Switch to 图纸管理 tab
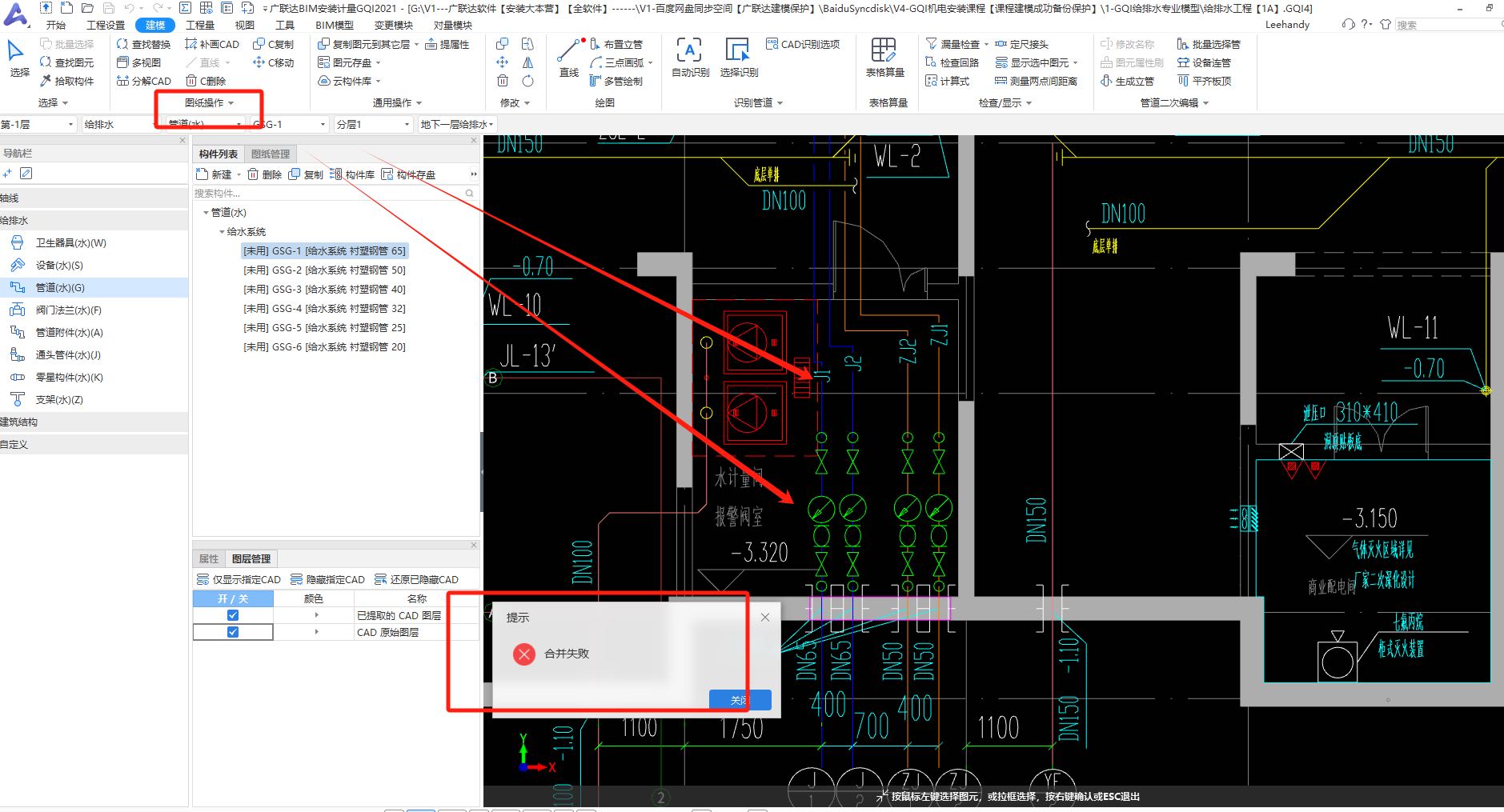The height and width of the screenshot is (812, 1504). 271,154
